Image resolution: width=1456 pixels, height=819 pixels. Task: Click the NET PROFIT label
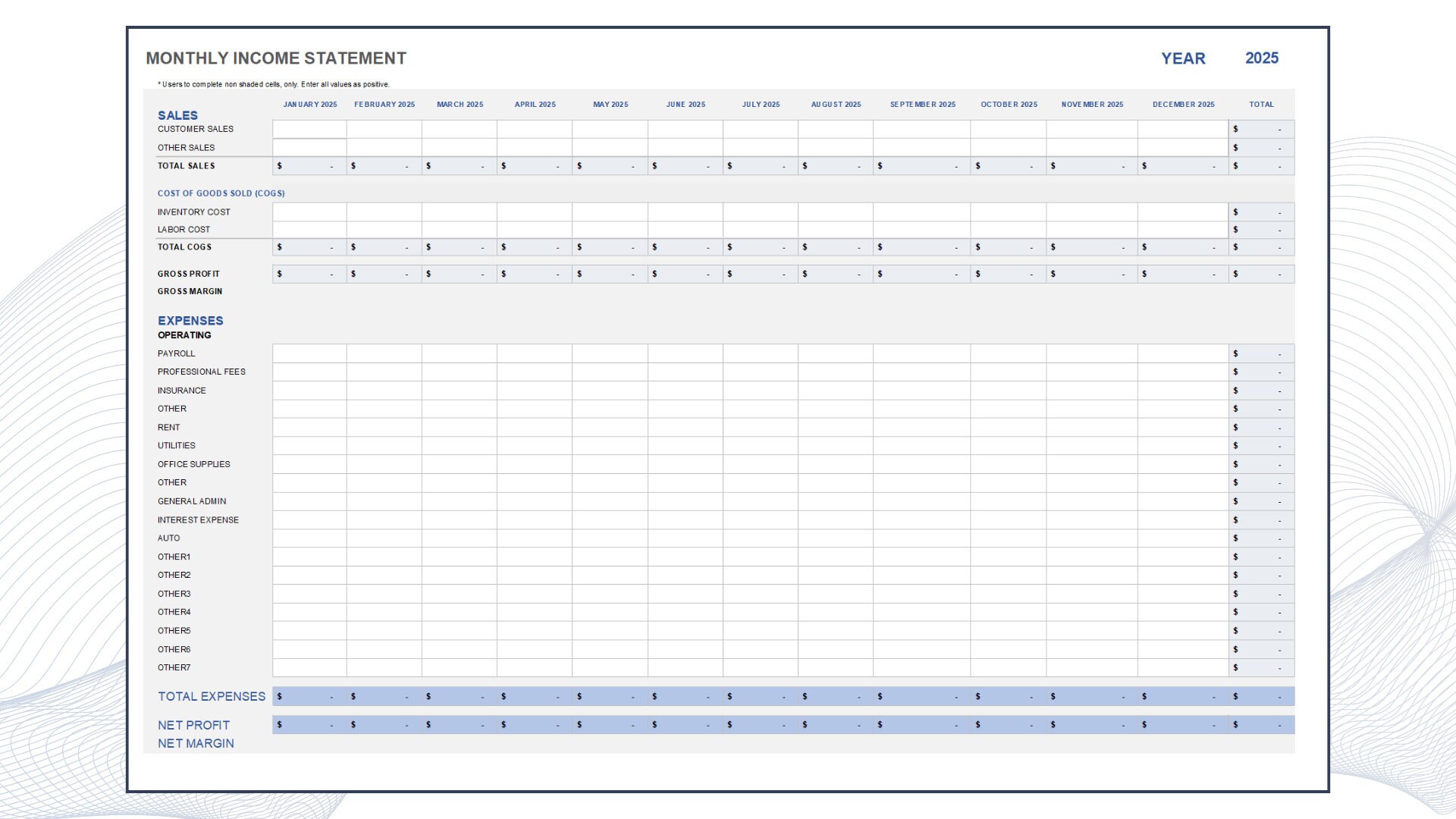pyautogui.click(x=193, y=725)
